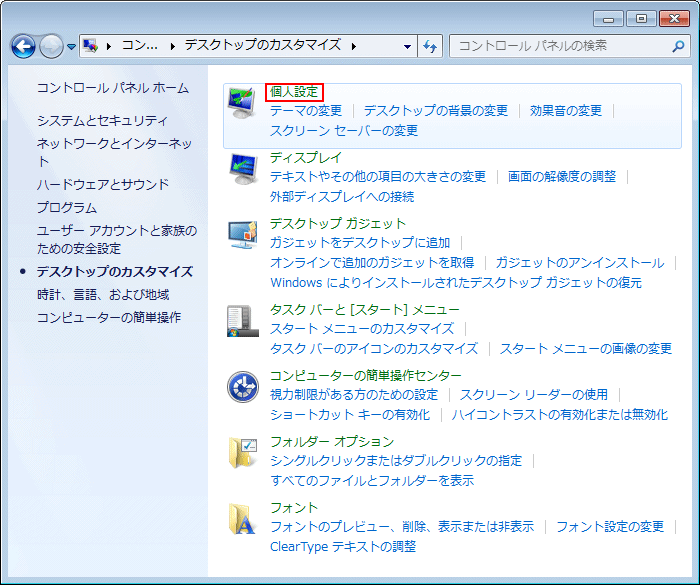Click the 個人設定 monitor icon
The image size is (700, 585).
pos(242,102)
